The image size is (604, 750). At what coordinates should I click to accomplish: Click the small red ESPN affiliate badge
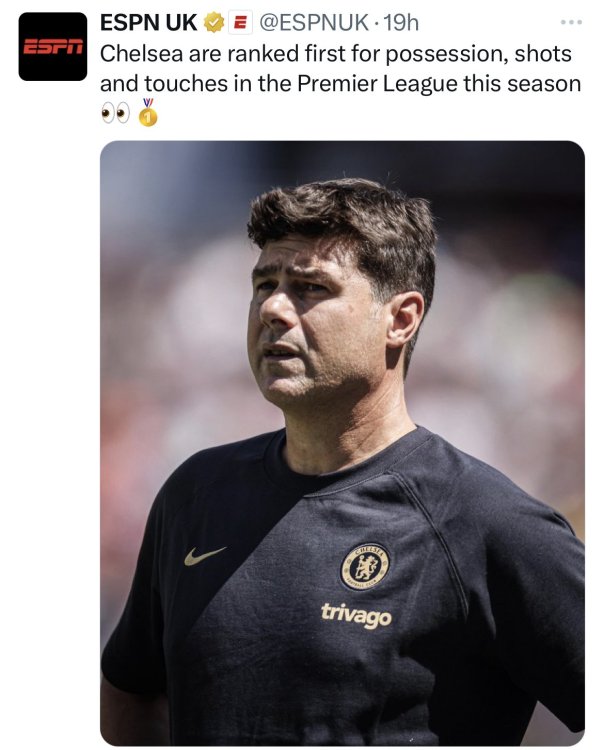pos(241,22)
